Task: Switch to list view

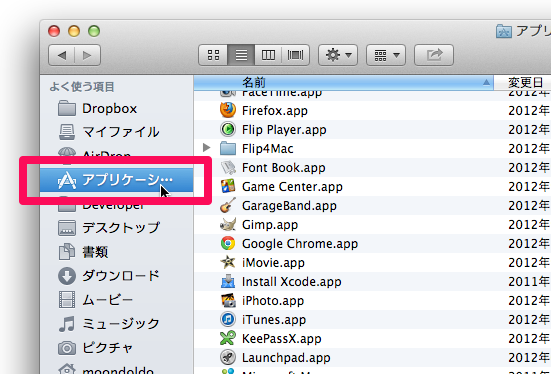Action: [241, 55]
